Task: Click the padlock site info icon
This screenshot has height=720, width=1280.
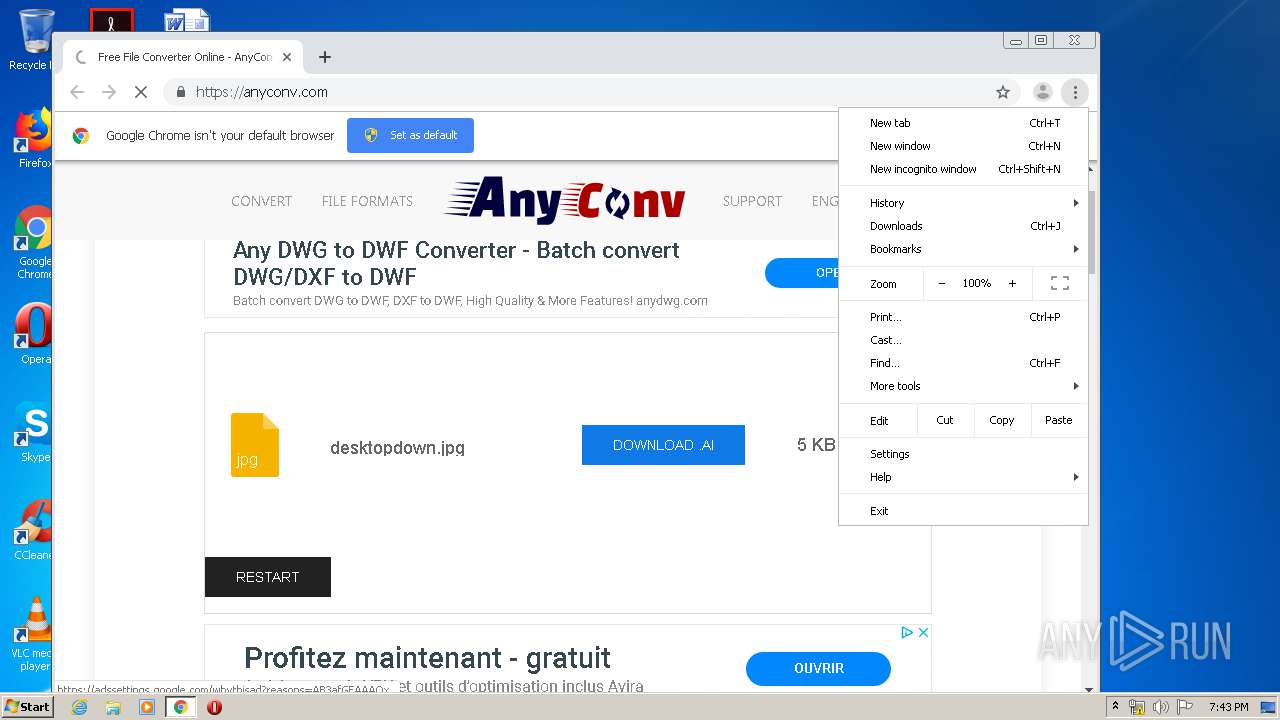Action: 181,92
